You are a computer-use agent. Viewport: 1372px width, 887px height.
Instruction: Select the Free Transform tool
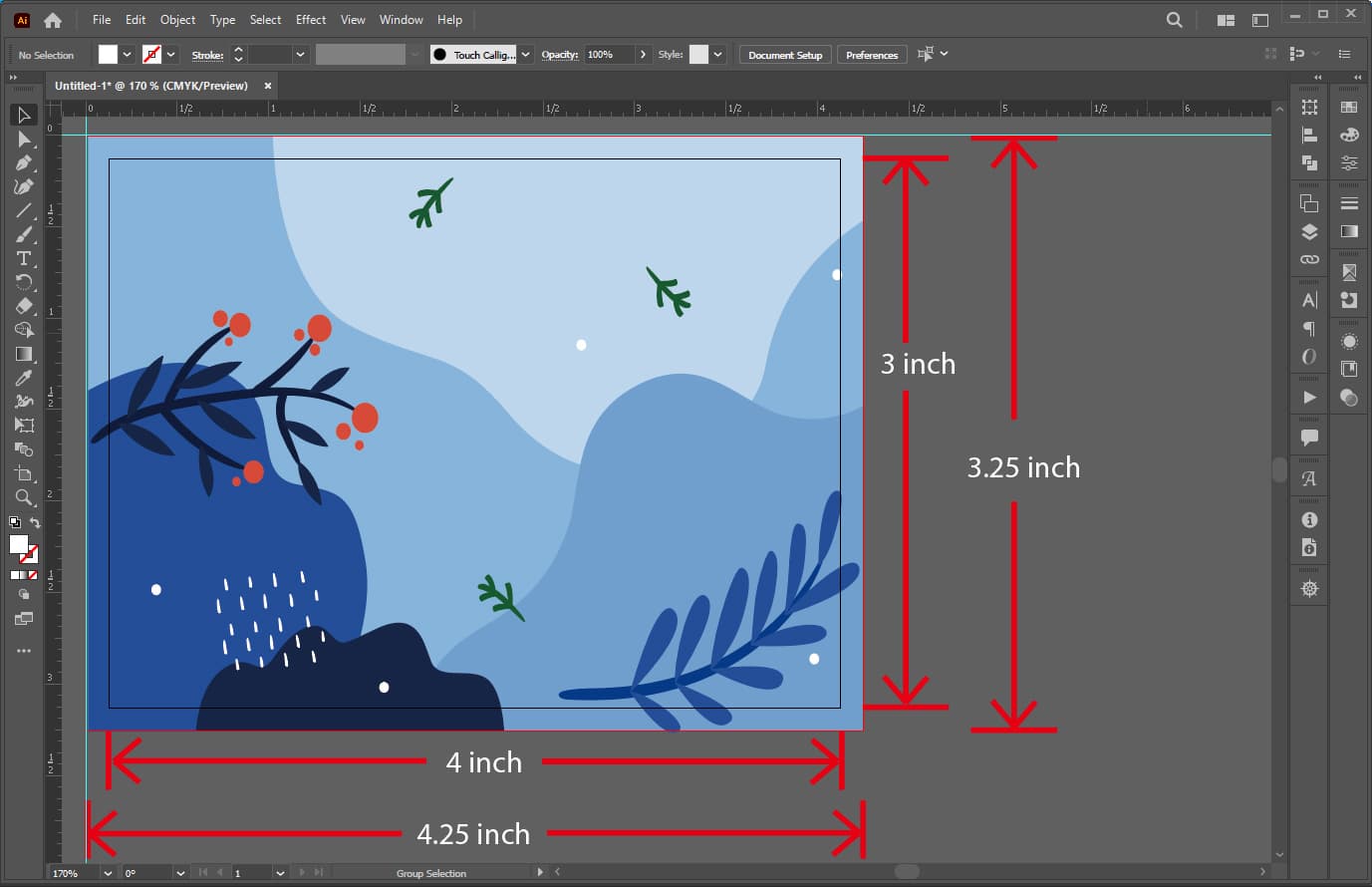(x=24, y=426)
